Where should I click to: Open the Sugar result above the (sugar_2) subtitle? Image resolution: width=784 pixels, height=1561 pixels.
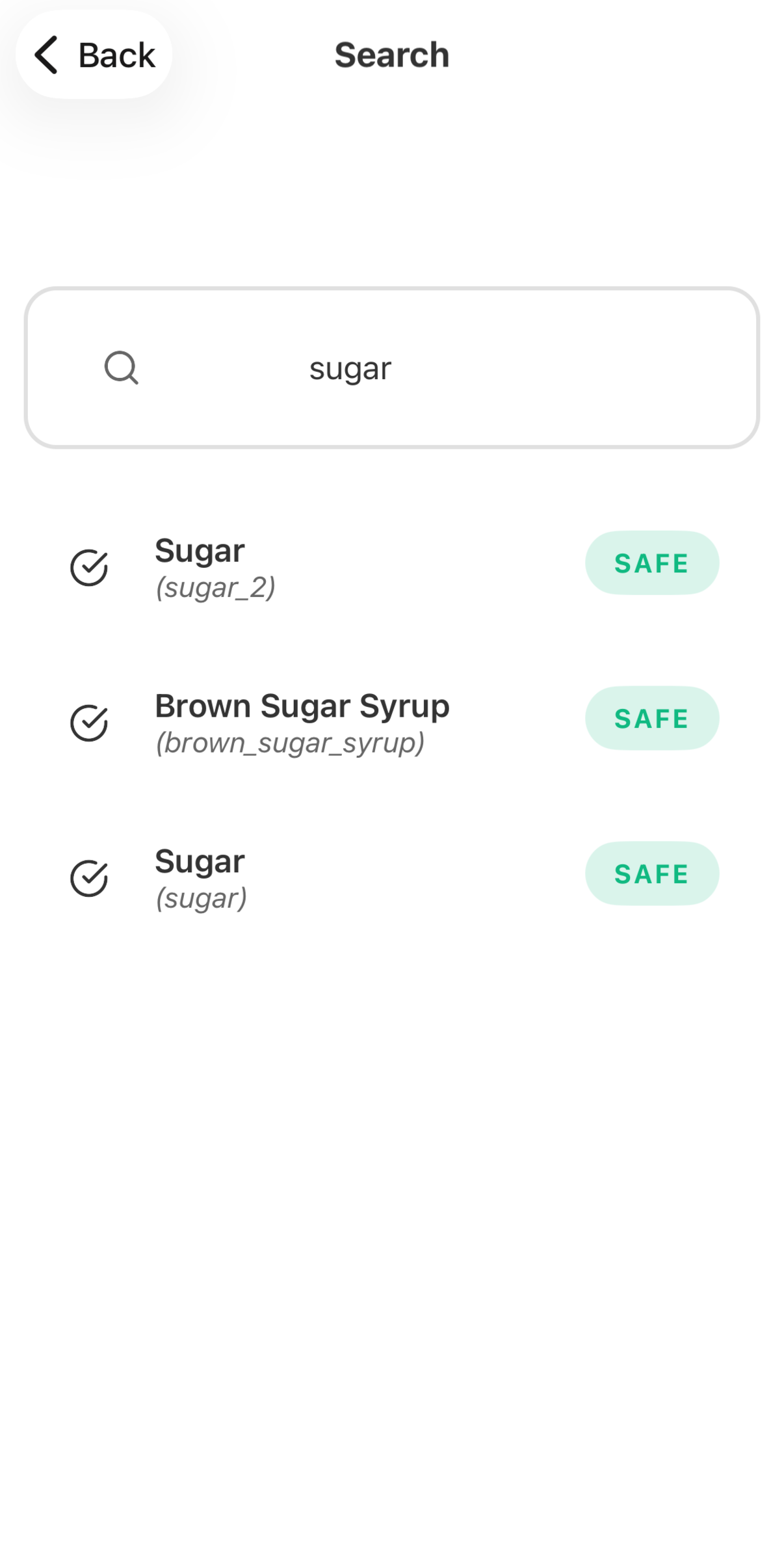[x=200, y=551]
